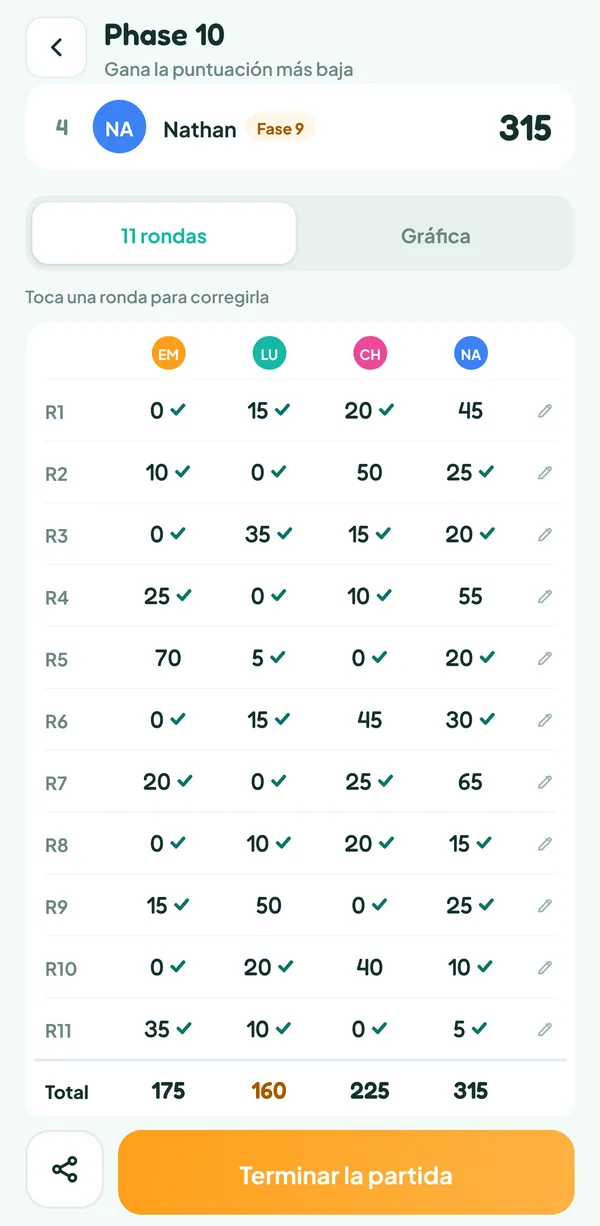The width and height of the screenshot is (600, 1226).
Task: Go back using the top-left arrow
Action: [x=56, y=47]
